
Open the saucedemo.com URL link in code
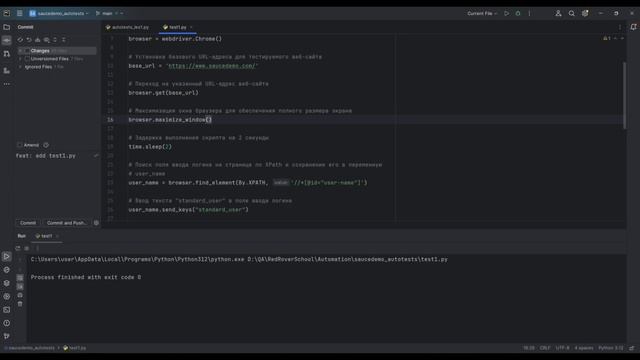click(211, 66)
